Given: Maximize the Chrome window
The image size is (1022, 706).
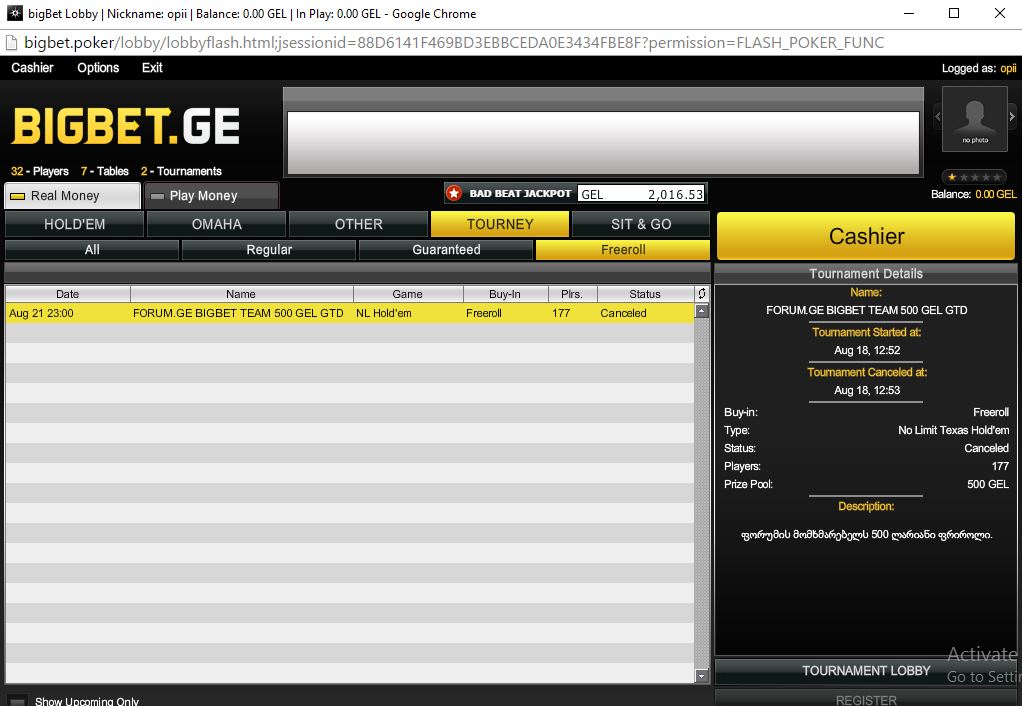Looking at the screenshot, I should point(954,13).
